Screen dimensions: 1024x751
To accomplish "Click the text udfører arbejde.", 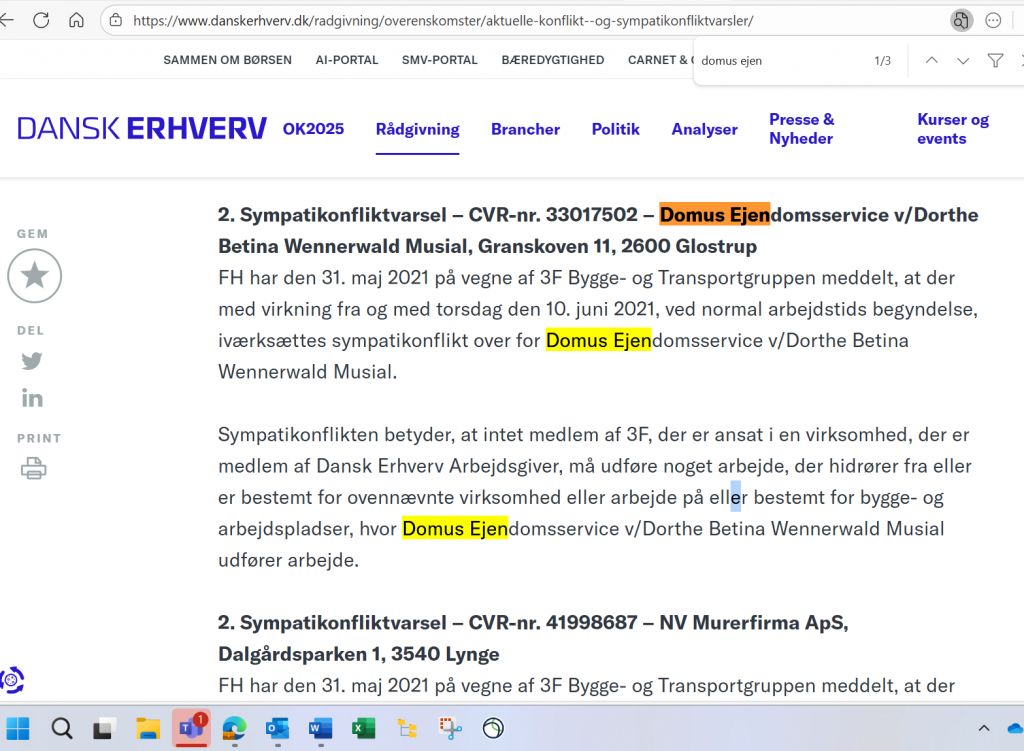I will [289, 560].
